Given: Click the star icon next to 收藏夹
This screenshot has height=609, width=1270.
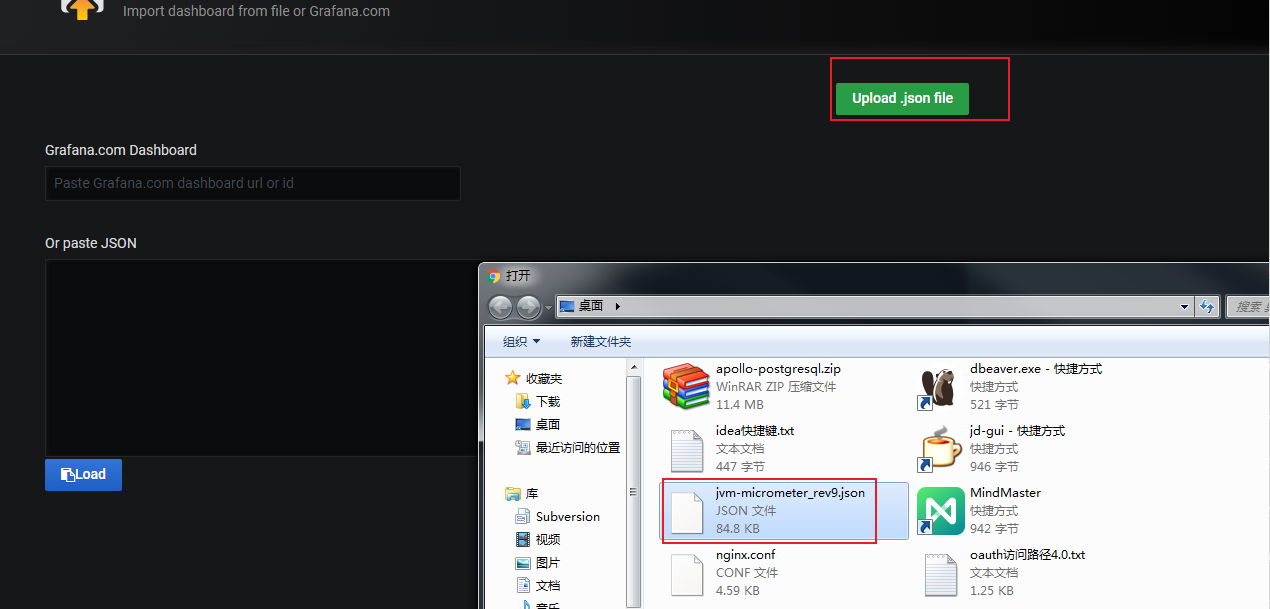Looking at the screenshot, I should (513, 378).
